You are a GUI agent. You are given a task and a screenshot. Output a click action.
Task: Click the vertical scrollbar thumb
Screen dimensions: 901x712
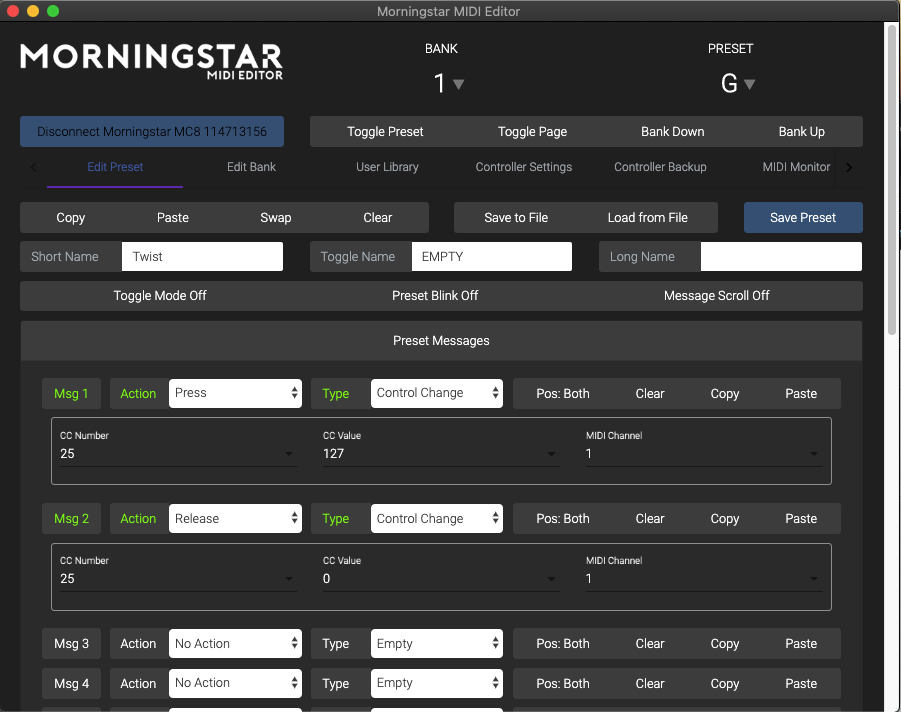point(892,179)
